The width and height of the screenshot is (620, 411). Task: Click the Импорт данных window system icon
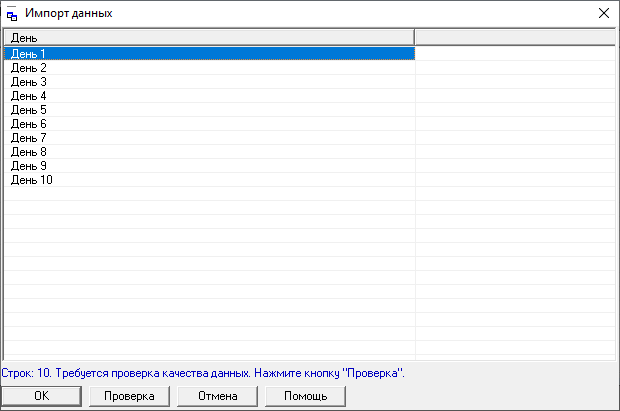tap(13, 14)
